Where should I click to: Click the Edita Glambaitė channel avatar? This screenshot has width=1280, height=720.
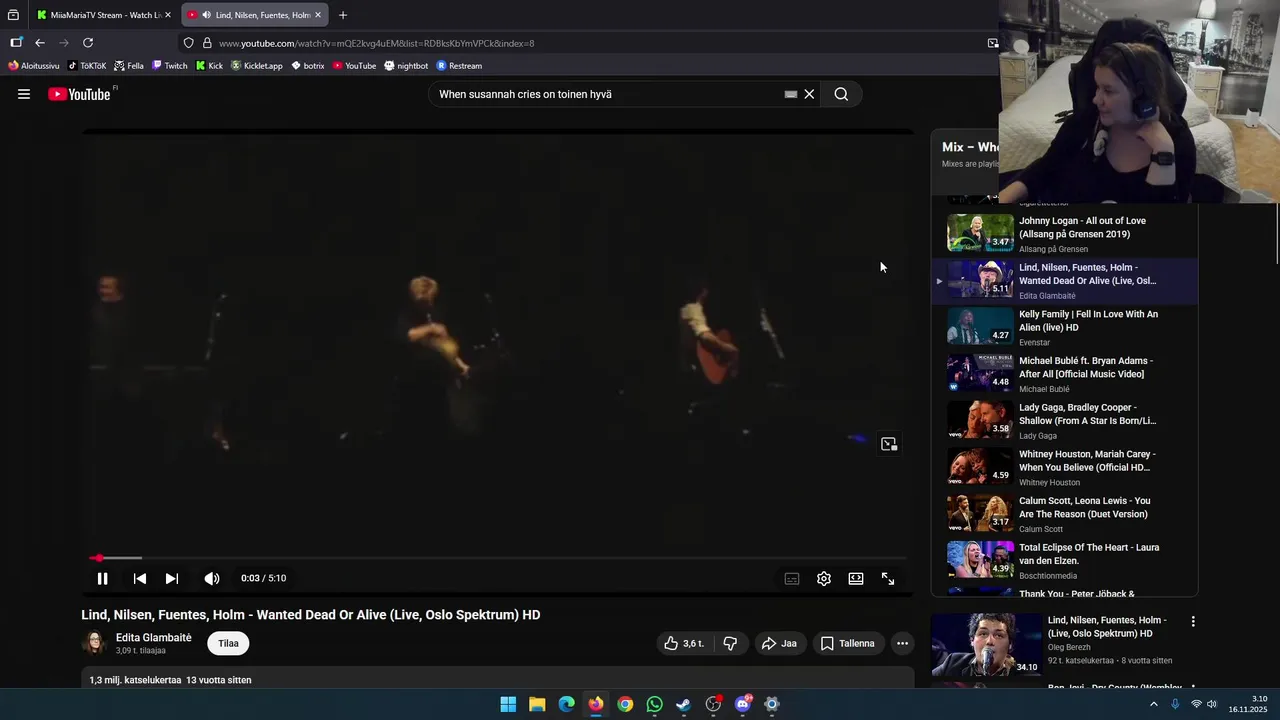(x=95, y=643)
